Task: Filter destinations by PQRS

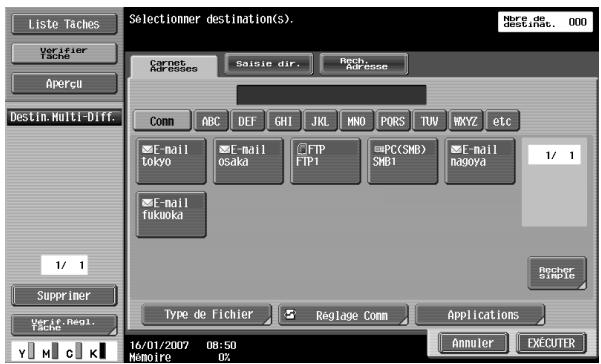Action: [392, 121]
